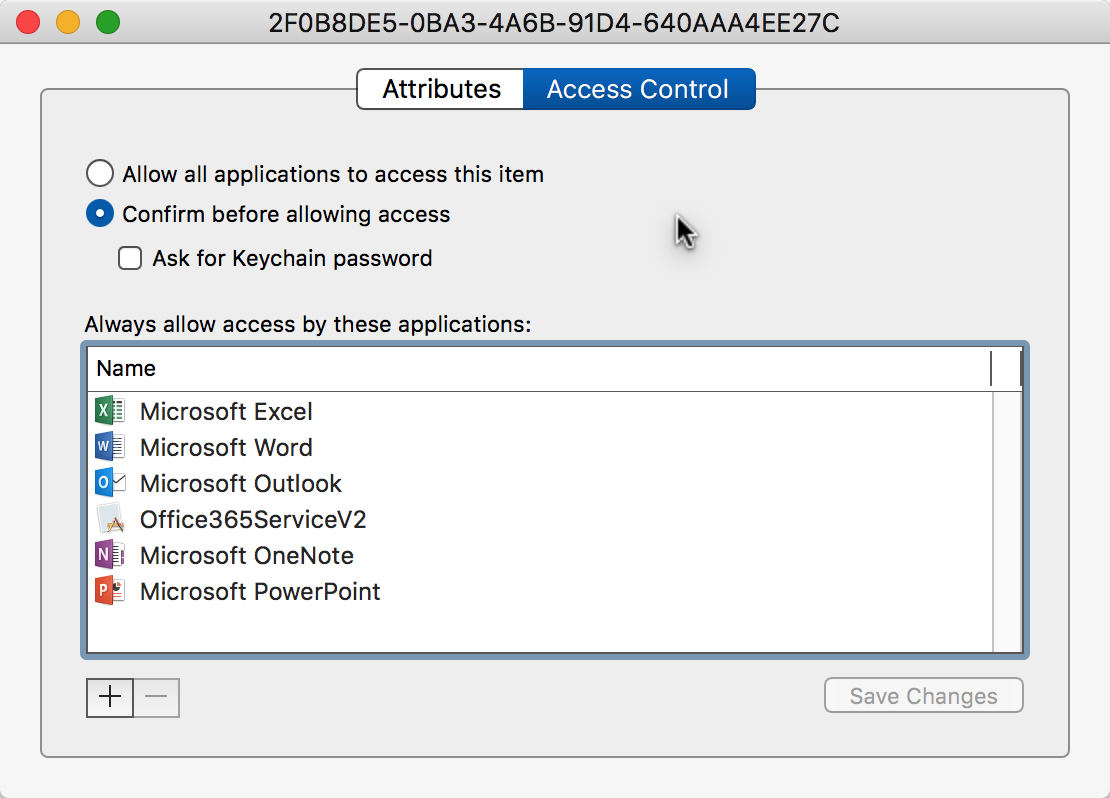The height and width of the screenshot is (798, 1110).
Task: Click the Microsoft PowerPoint icon
Action: tap(109, 591)
